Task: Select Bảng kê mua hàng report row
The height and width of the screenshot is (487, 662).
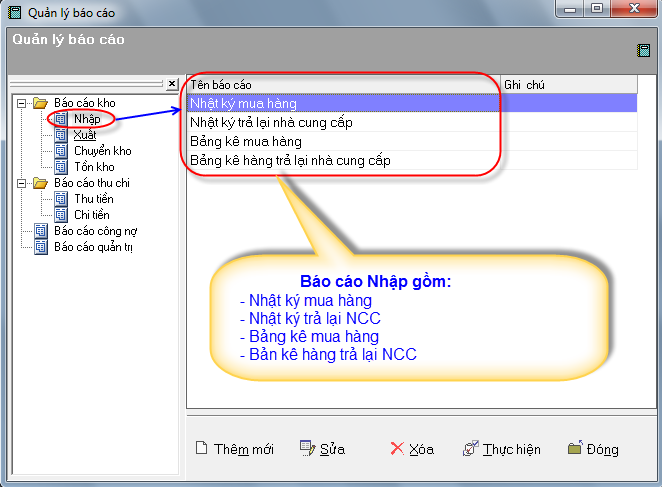Action: pos(246,141)
